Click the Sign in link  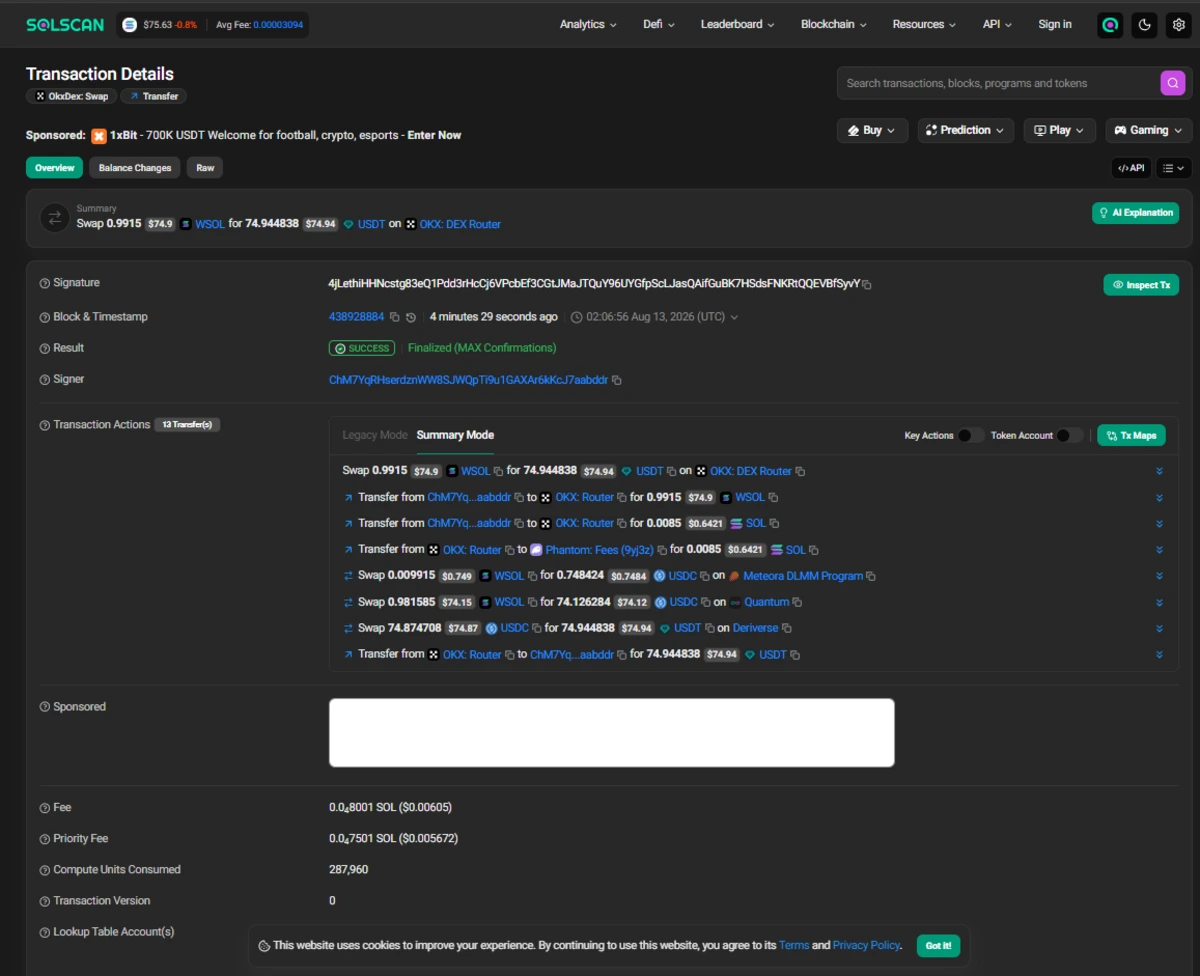(1055, 24)
